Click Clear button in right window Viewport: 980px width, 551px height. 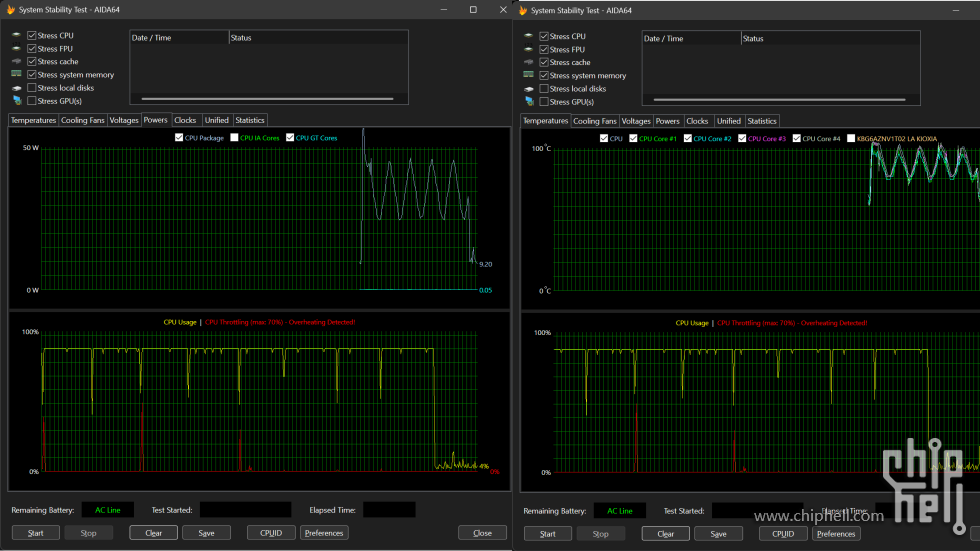666,534
